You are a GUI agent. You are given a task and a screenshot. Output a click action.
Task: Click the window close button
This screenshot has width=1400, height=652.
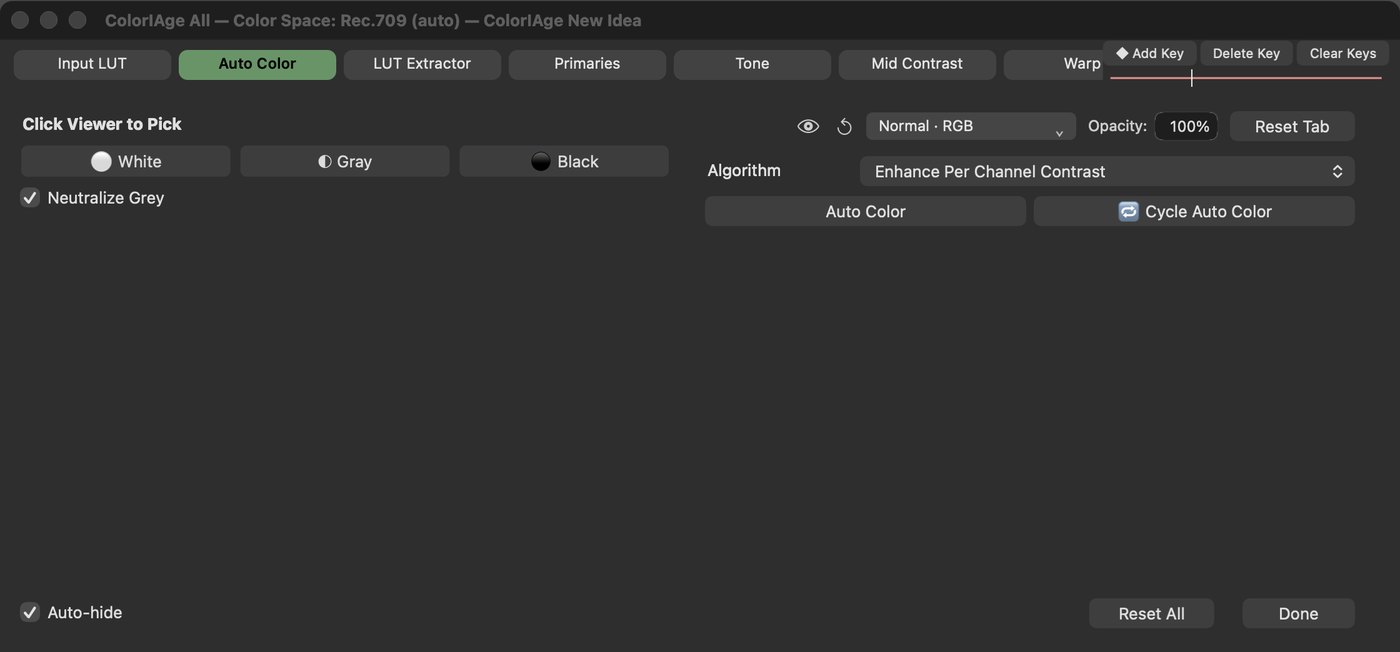pos(20,20)
